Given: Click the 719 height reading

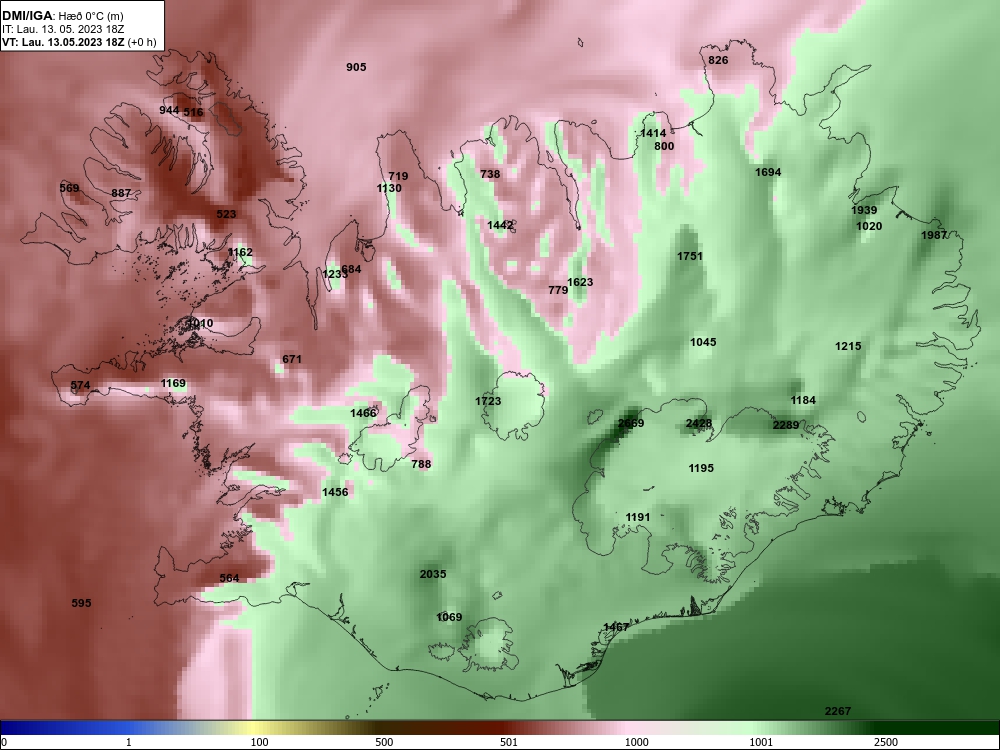Looking at the screenshot, I should point(398,176).
